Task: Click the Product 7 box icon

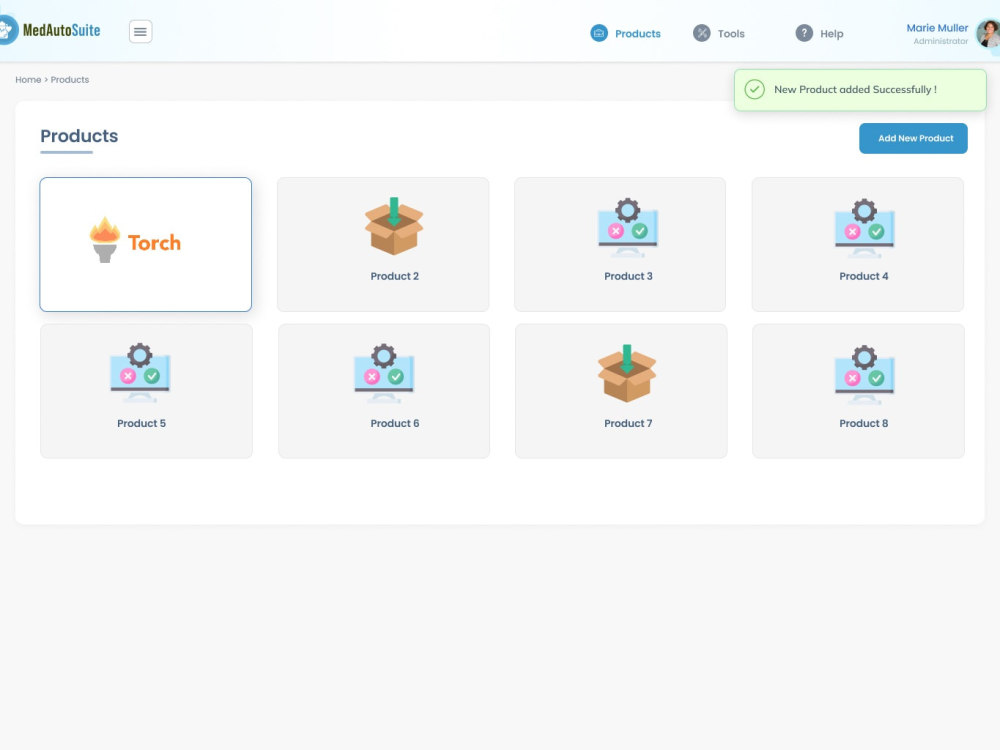Action: tap(627, 373)
